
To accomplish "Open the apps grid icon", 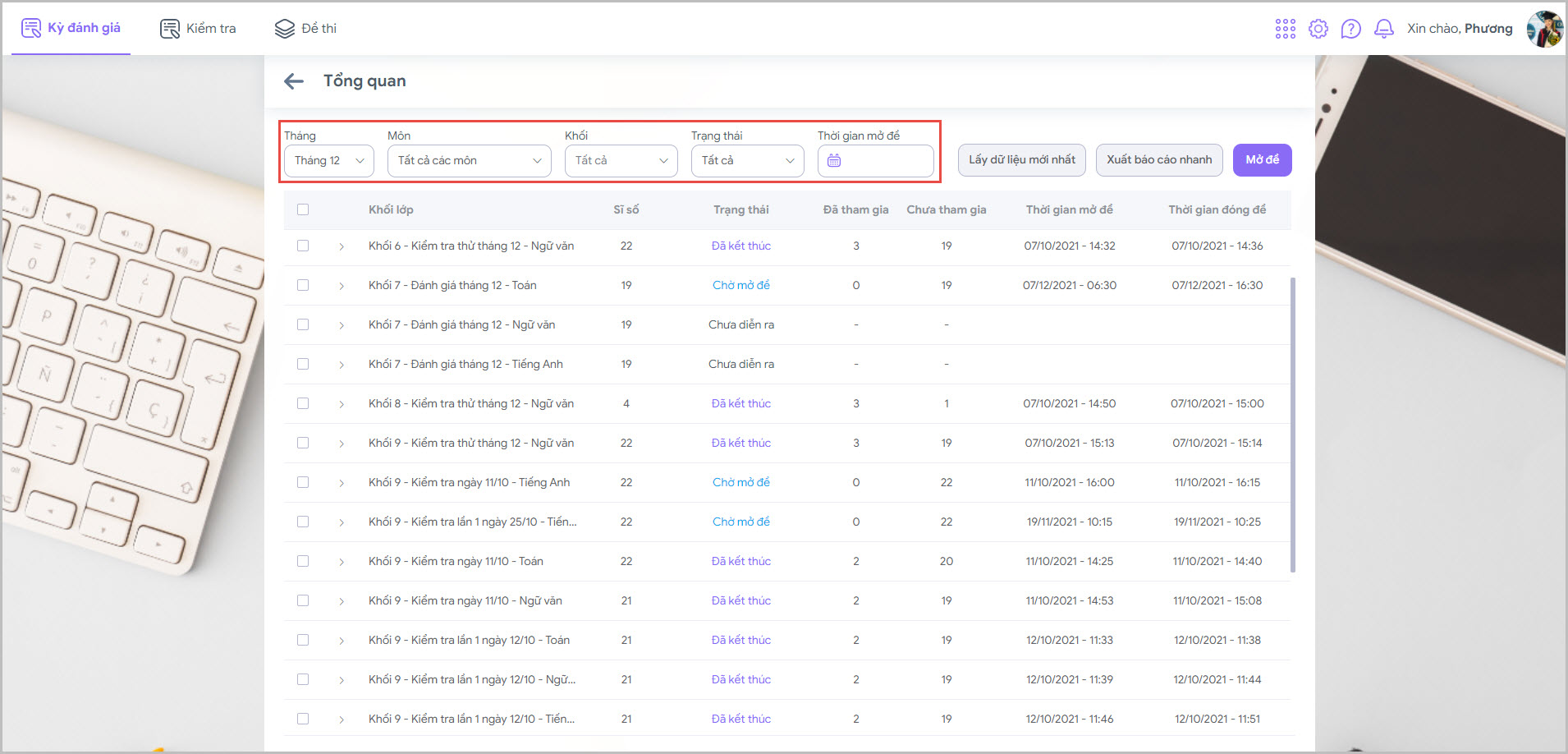I will click(x=1285, y=29).
